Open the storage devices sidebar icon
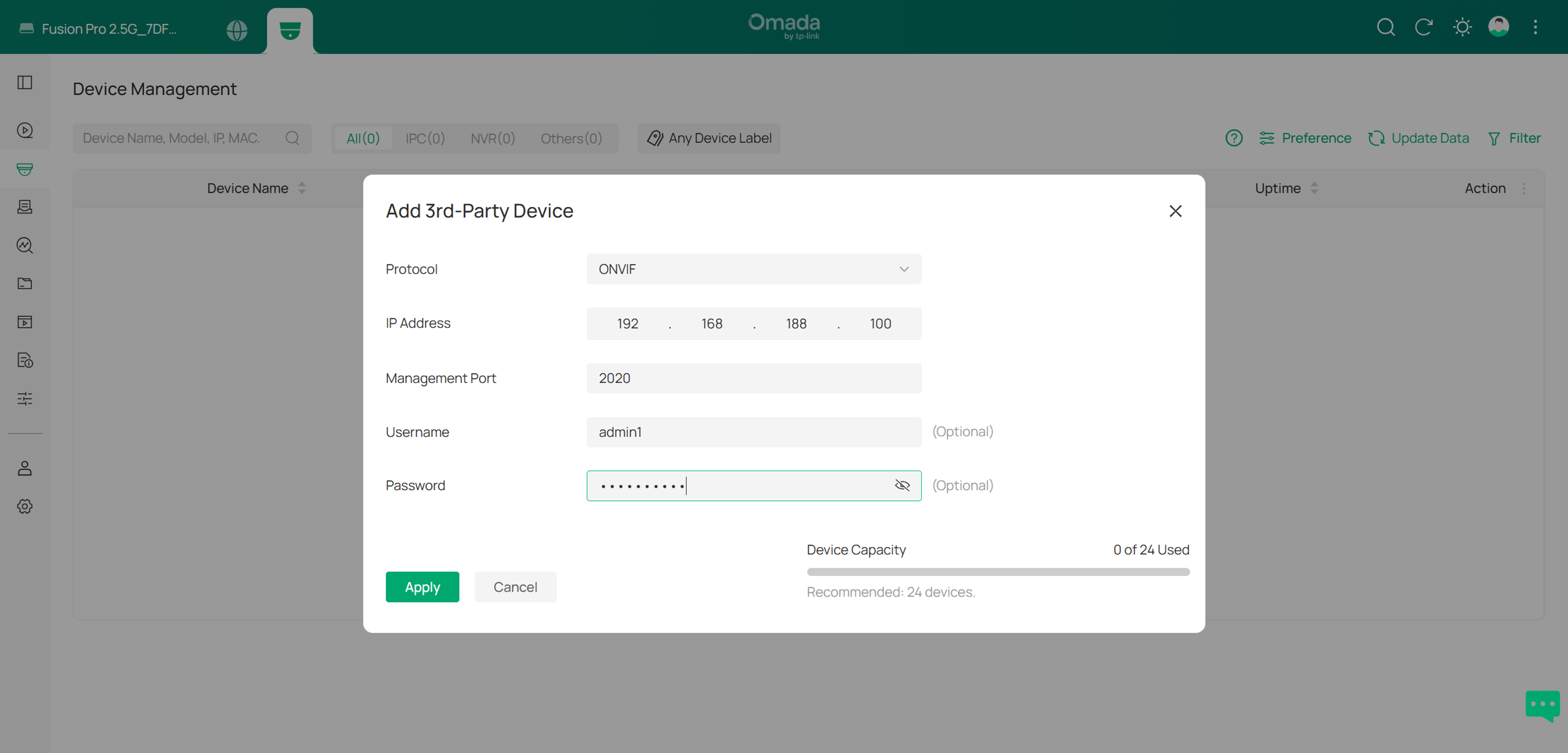The width and height of the screenshot is (1568, 753). point(25,207)
